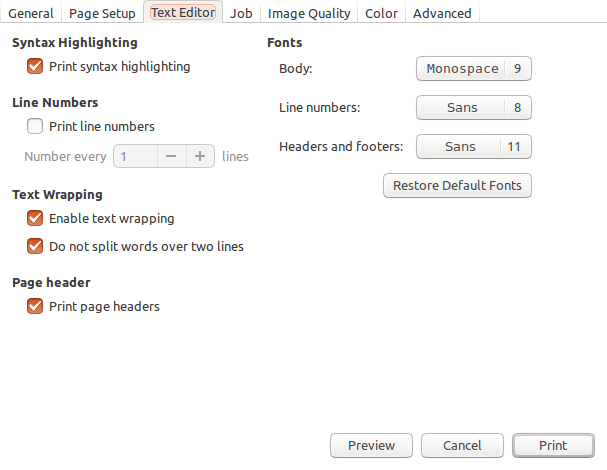Click the Syntax Highlighting heading
Viewport: 607px width, 470px height.
tap(75, 43)
